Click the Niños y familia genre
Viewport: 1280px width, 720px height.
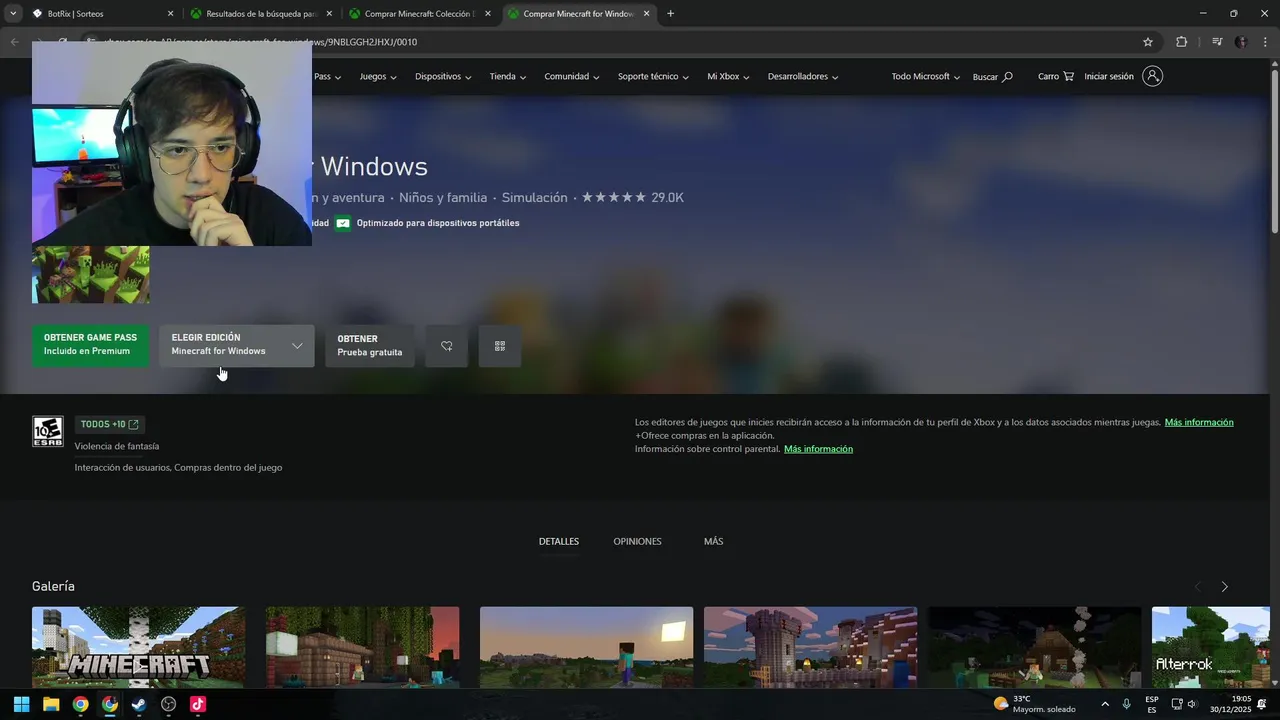coord(443,198)
